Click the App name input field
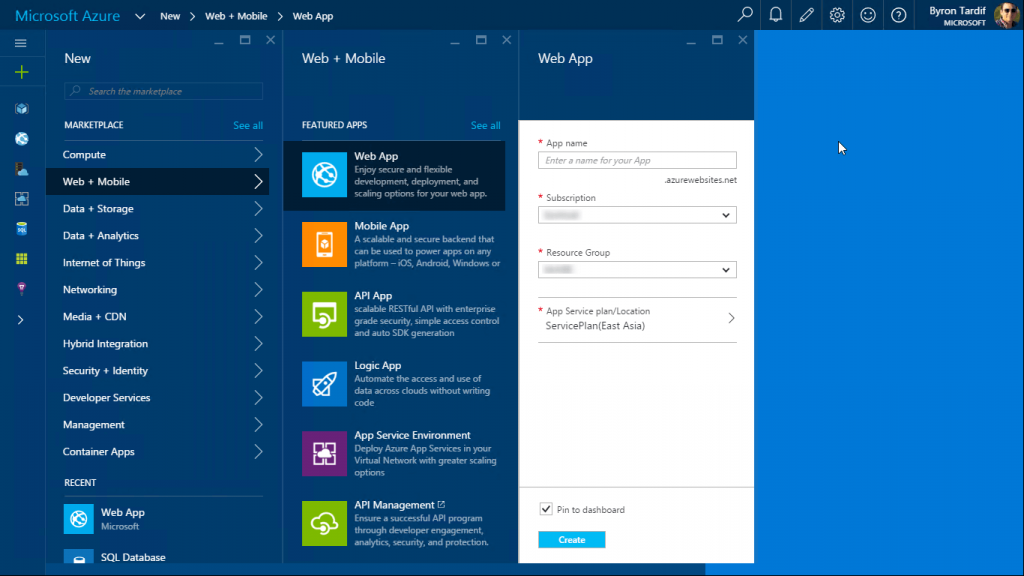 tap(637, 160)
